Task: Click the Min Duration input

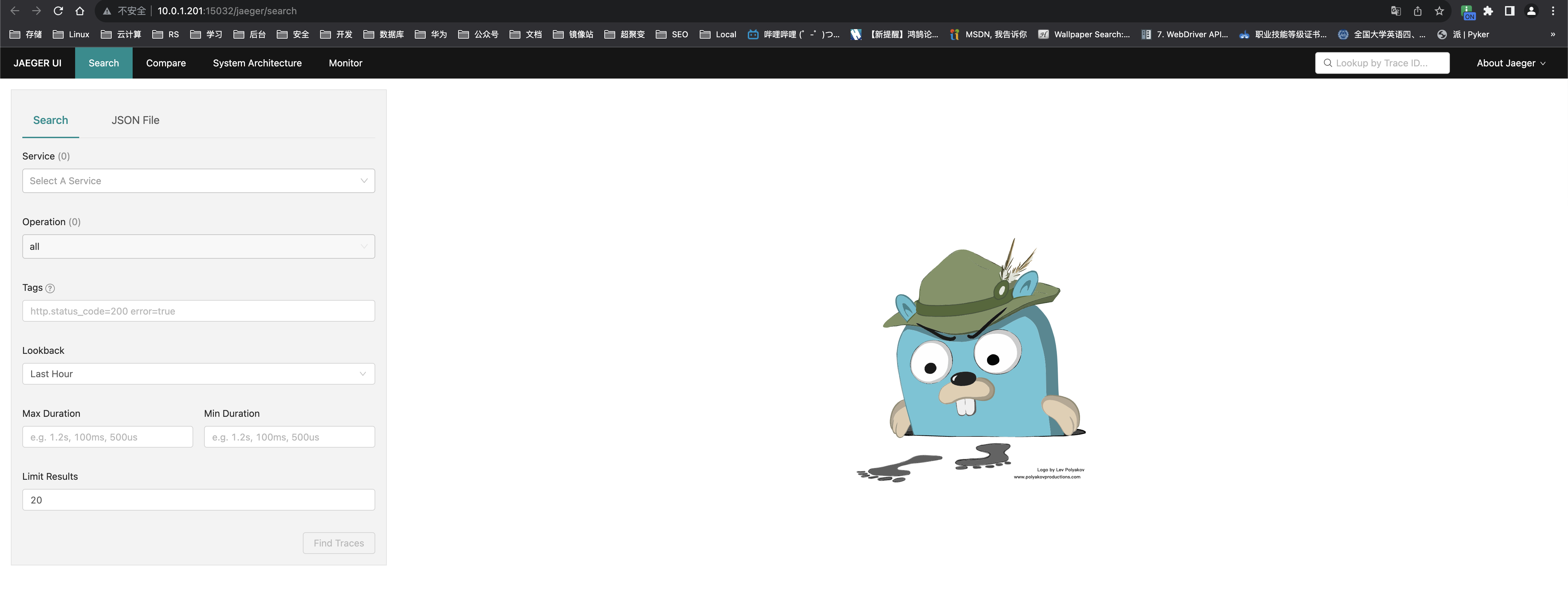Action: coord(289,437)
